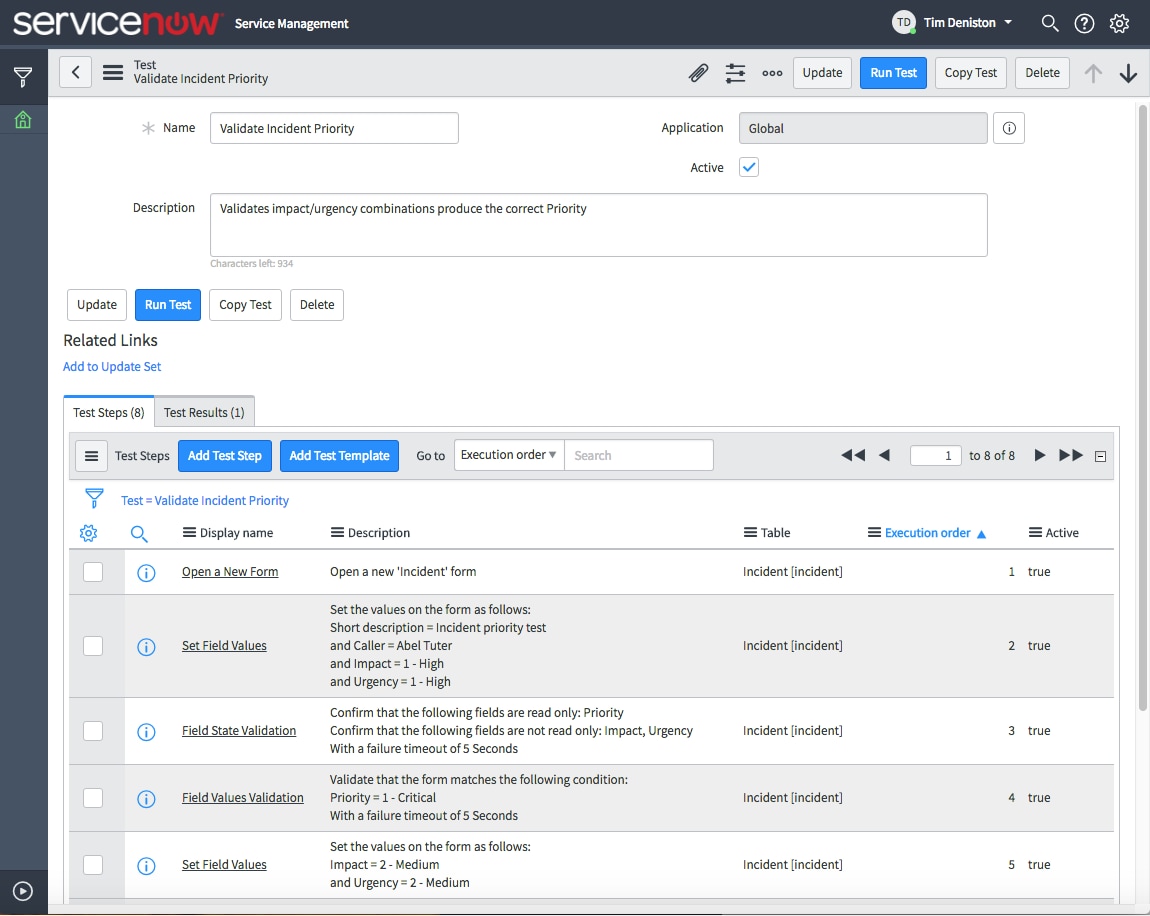Check the Field State Validation row checkbox
The height and width of the screenshot is (916, 1150).
(x=93, y=731)
